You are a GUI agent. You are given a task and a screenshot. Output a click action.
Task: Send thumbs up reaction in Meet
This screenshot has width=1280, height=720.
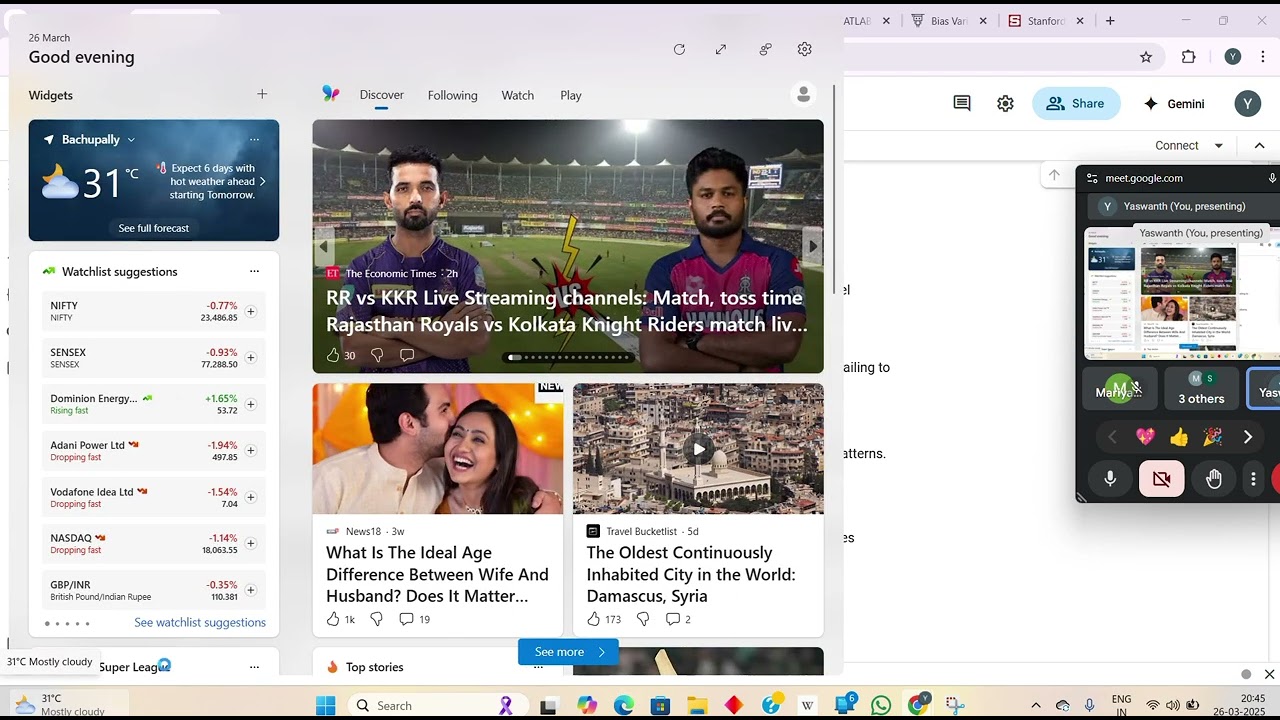click(x=1179, y=437)
